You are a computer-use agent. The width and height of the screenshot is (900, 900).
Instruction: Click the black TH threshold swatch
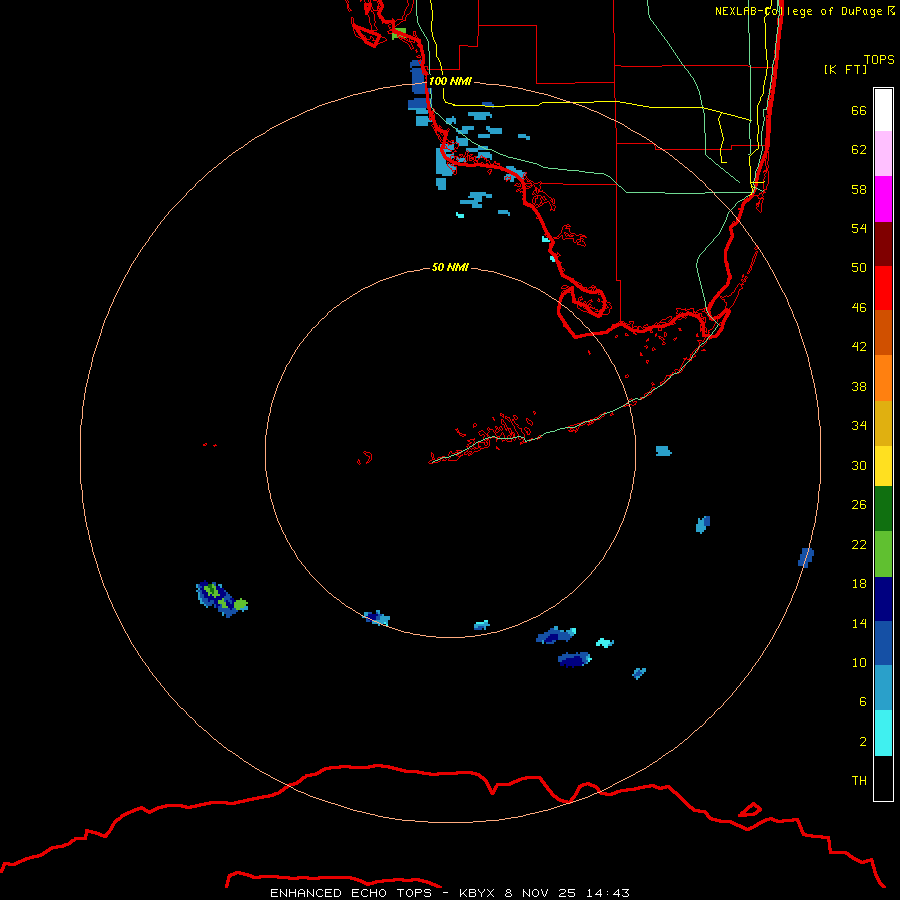tap(883, 778)
